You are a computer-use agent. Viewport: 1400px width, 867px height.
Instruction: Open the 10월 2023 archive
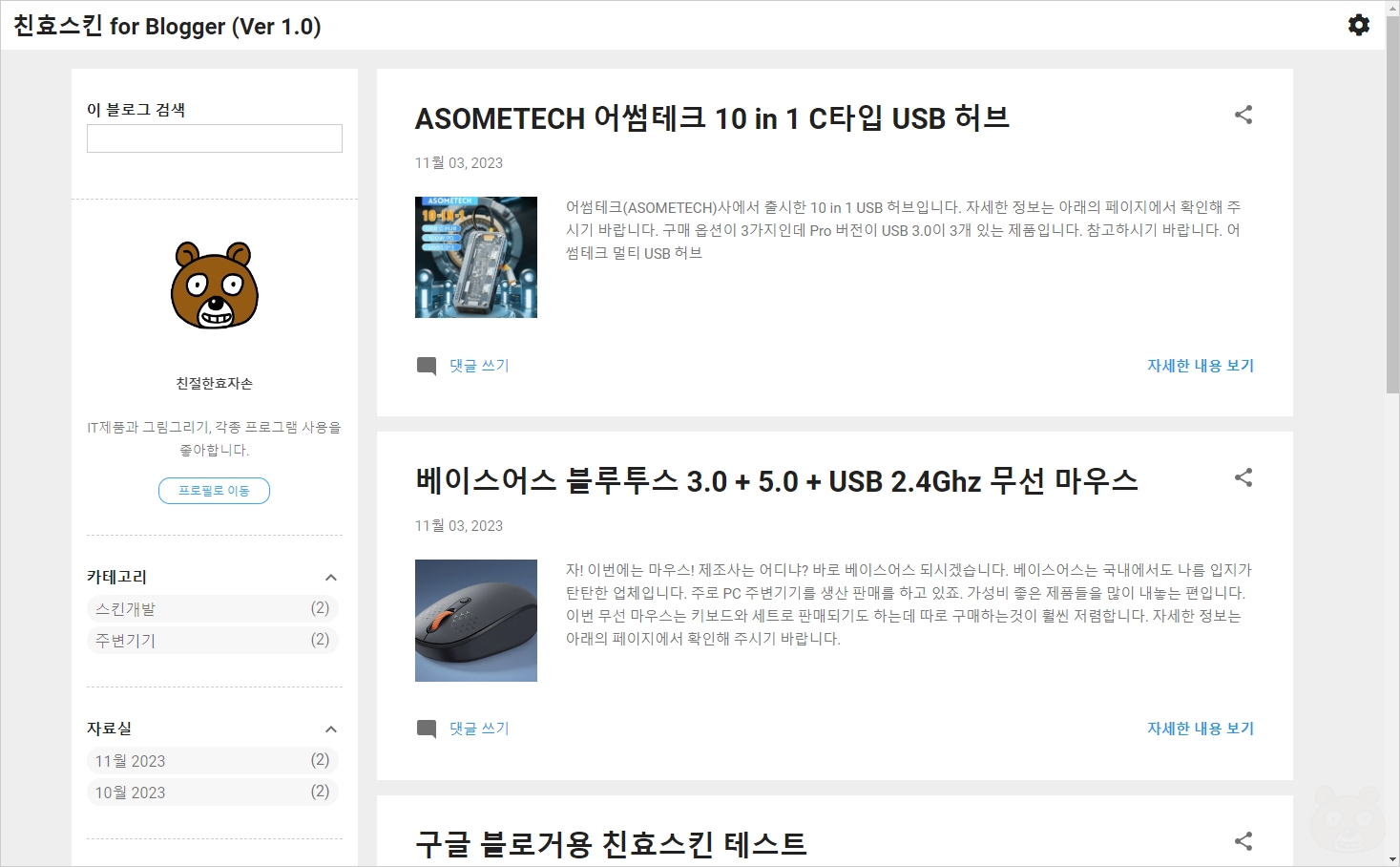(x=213, y=792)
